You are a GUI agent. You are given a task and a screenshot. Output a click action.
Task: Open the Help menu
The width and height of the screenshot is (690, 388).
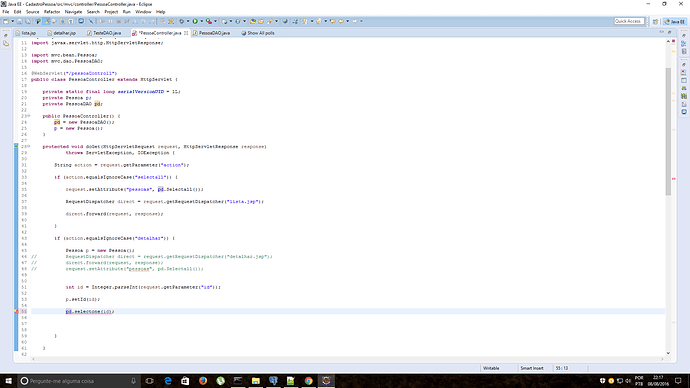tap(161, 12)
